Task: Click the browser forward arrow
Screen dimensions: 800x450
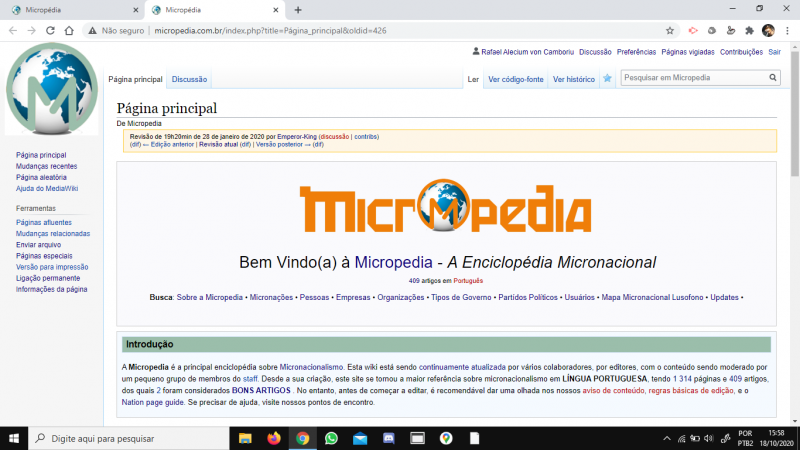Action: click(32, 31)
